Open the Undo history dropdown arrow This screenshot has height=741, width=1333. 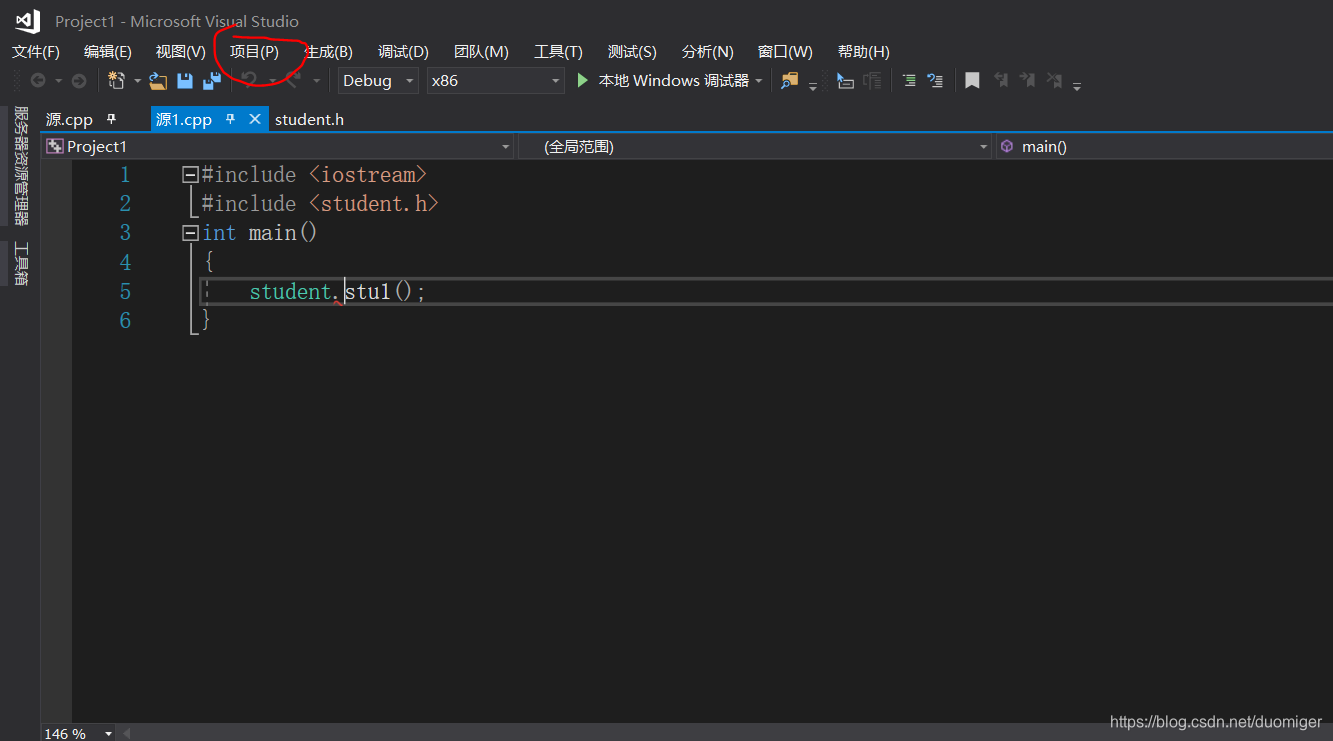tap(272, 81)
